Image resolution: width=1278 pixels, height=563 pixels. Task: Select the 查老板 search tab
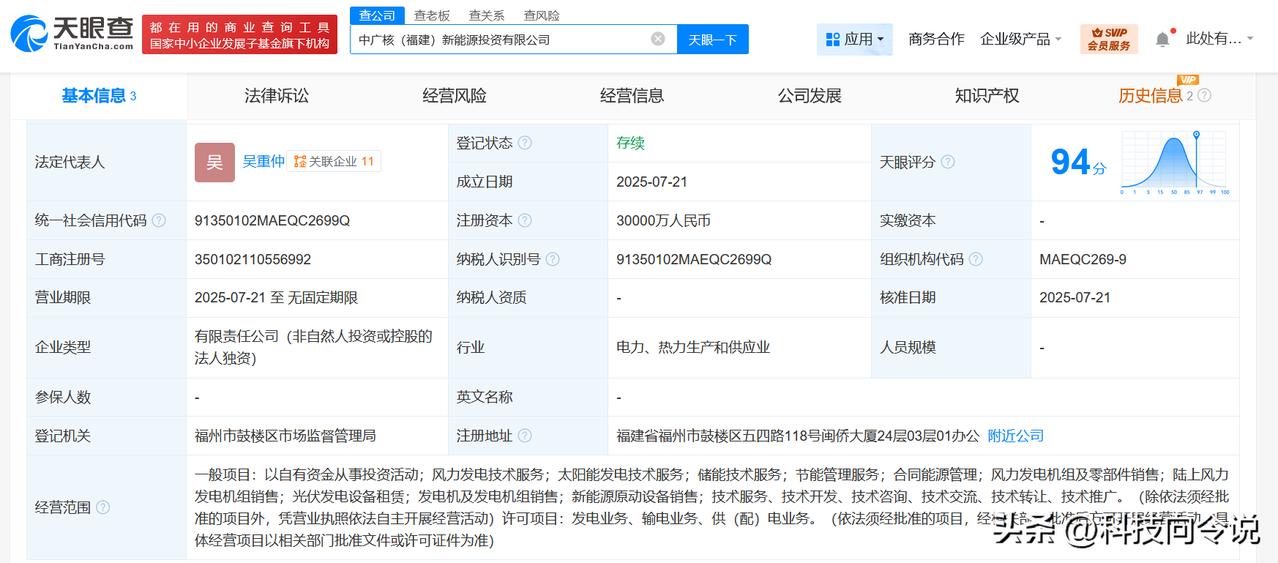(x=432, y=15)
